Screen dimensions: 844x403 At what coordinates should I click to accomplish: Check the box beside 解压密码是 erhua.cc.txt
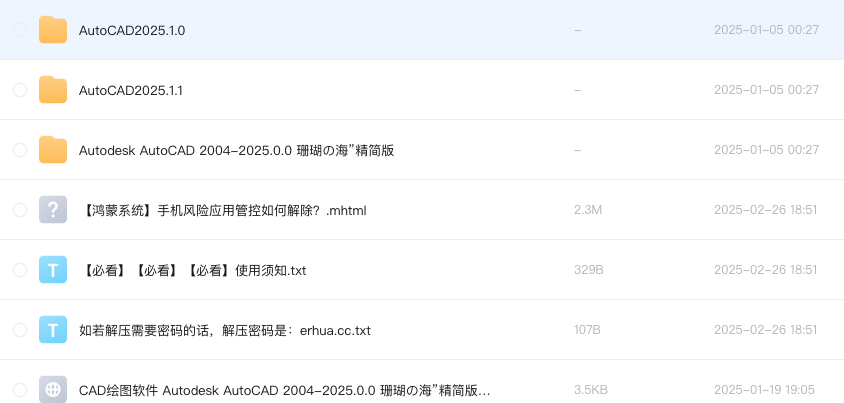(20, 330)
